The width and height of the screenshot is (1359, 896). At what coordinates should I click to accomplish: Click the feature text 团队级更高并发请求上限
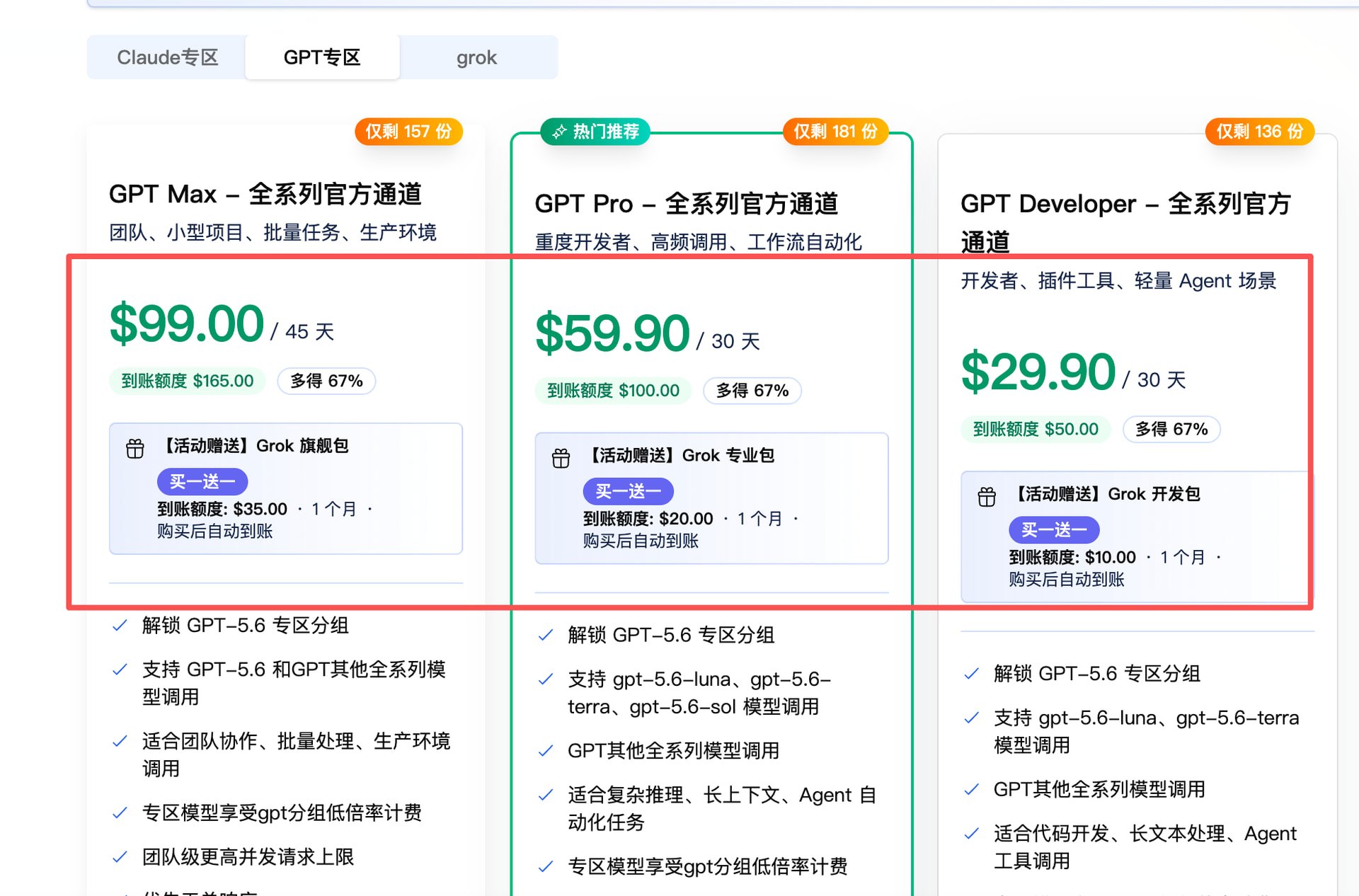click(248, 857)
